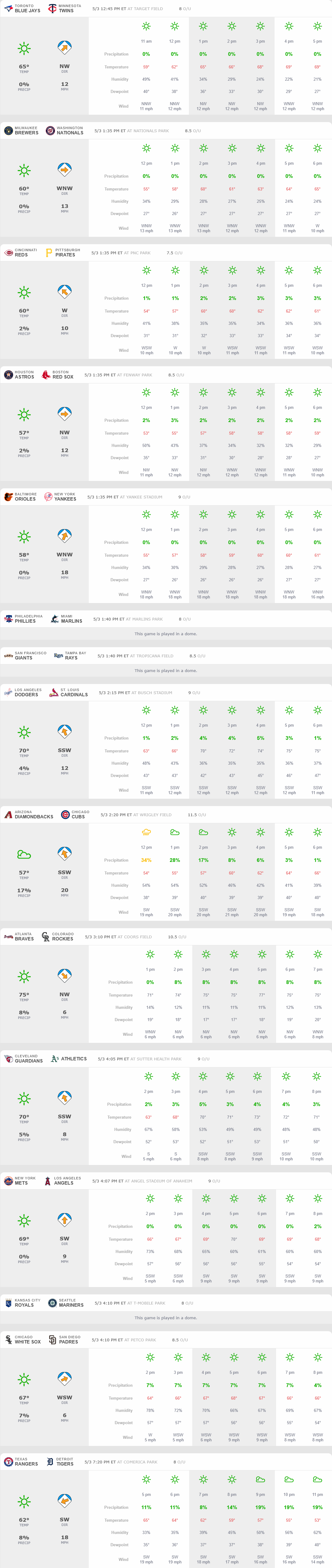
Task: Click the Minnesota Twins team logo
Action: [x=53, y=9]
